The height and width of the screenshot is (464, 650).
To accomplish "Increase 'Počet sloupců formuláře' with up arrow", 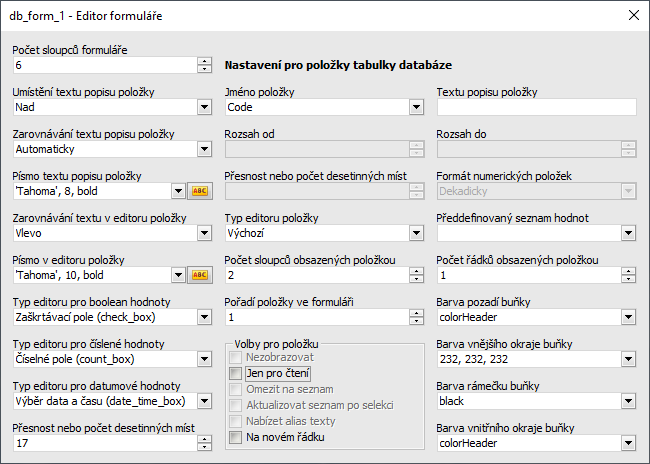I will tap(205, 61).
